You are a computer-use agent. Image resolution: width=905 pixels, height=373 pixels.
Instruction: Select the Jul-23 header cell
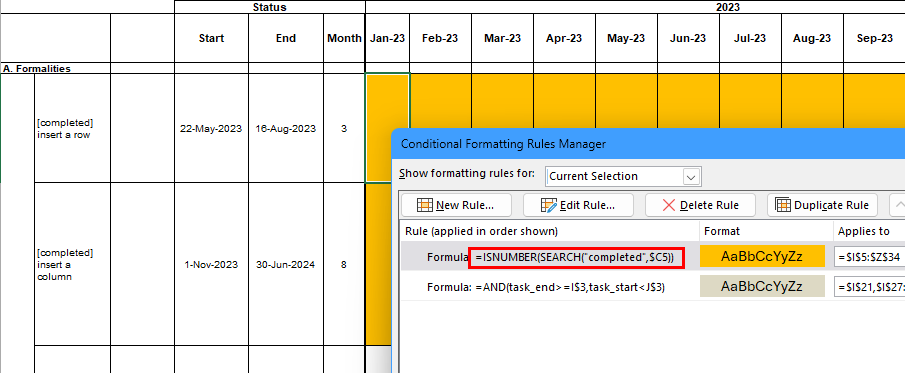(x=750, y=38)
